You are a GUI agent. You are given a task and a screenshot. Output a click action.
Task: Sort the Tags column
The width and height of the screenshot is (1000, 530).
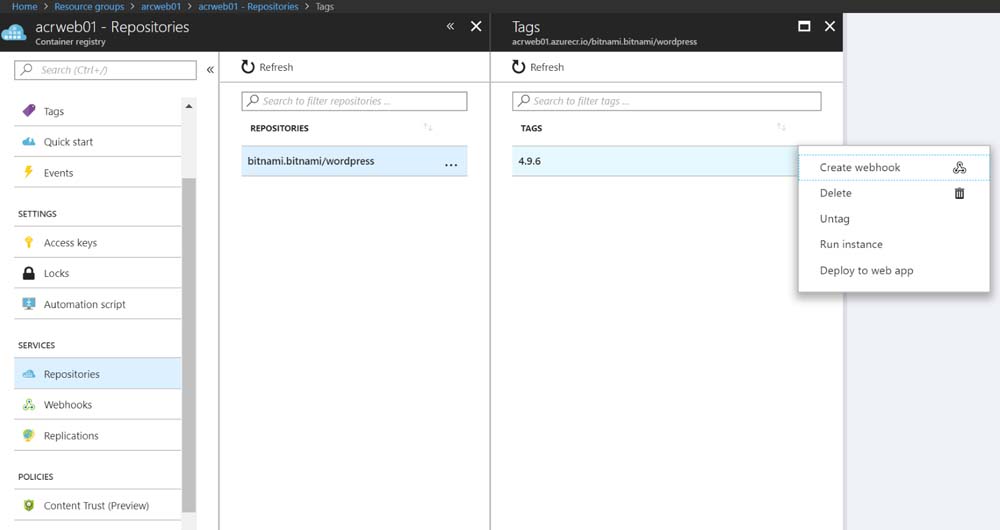(781, 128)
